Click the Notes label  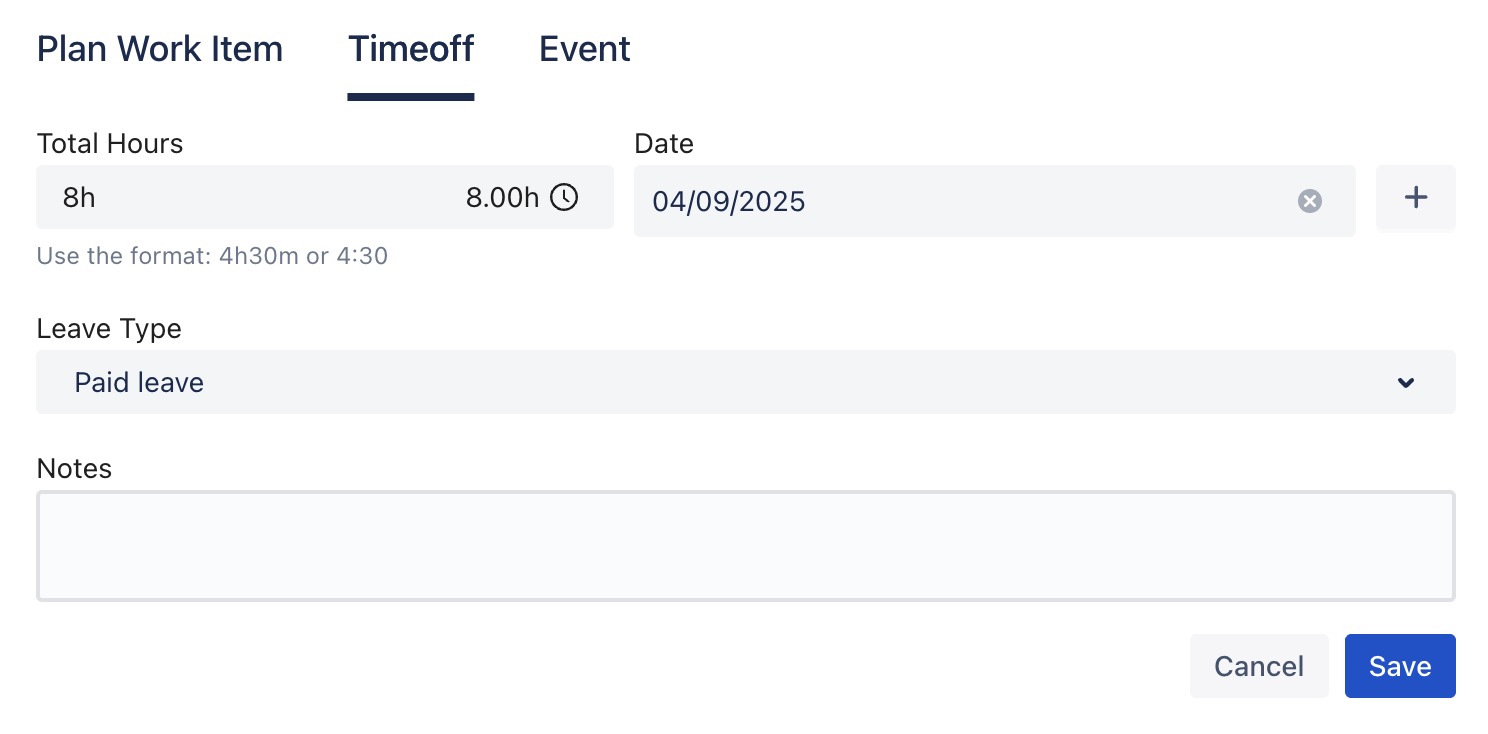(x=74, y=468)
